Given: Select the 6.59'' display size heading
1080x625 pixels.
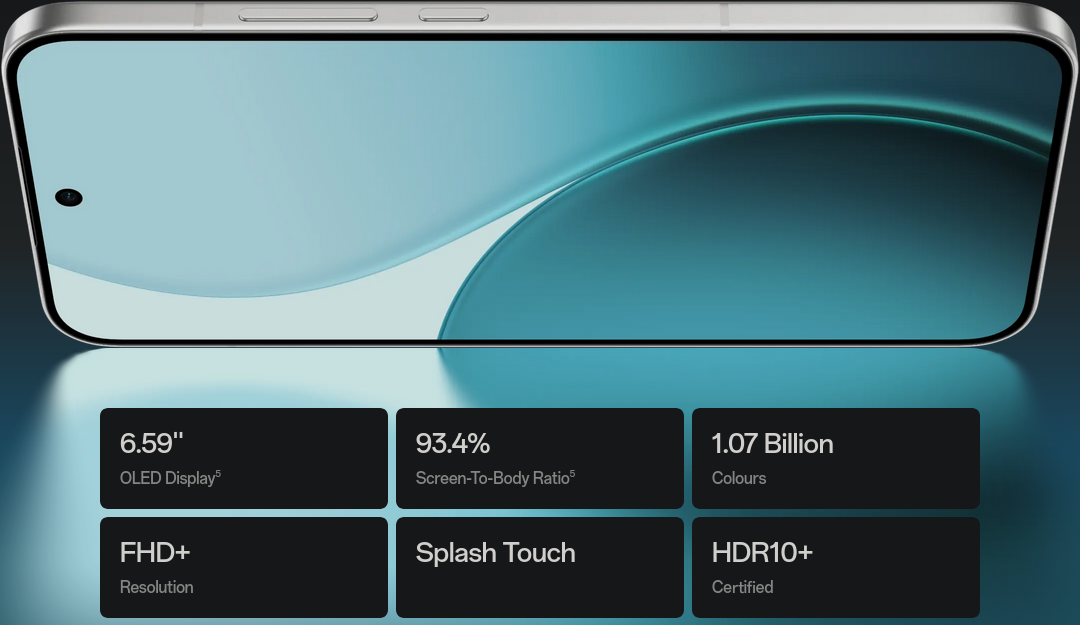Looking at the screenshot, I should (x=152, y=443).
